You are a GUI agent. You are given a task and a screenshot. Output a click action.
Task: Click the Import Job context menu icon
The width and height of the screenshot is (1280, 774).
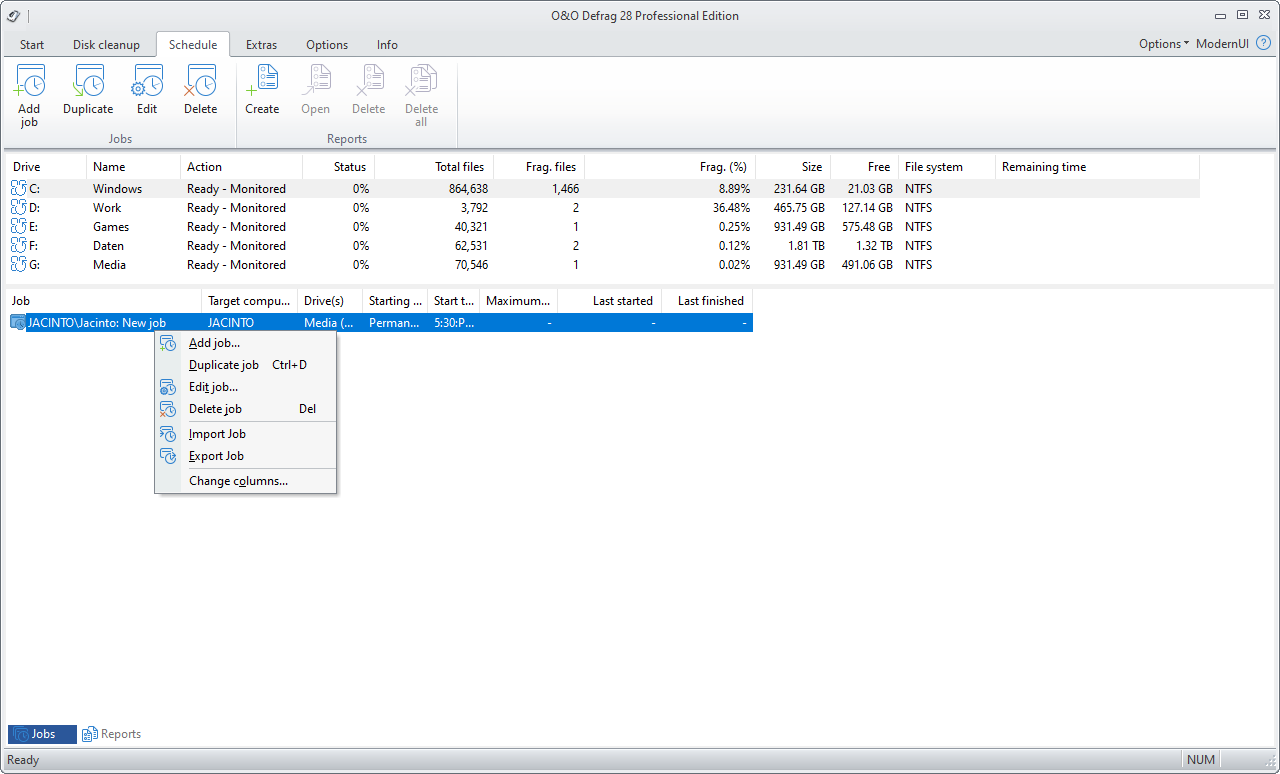pos(168,434)
